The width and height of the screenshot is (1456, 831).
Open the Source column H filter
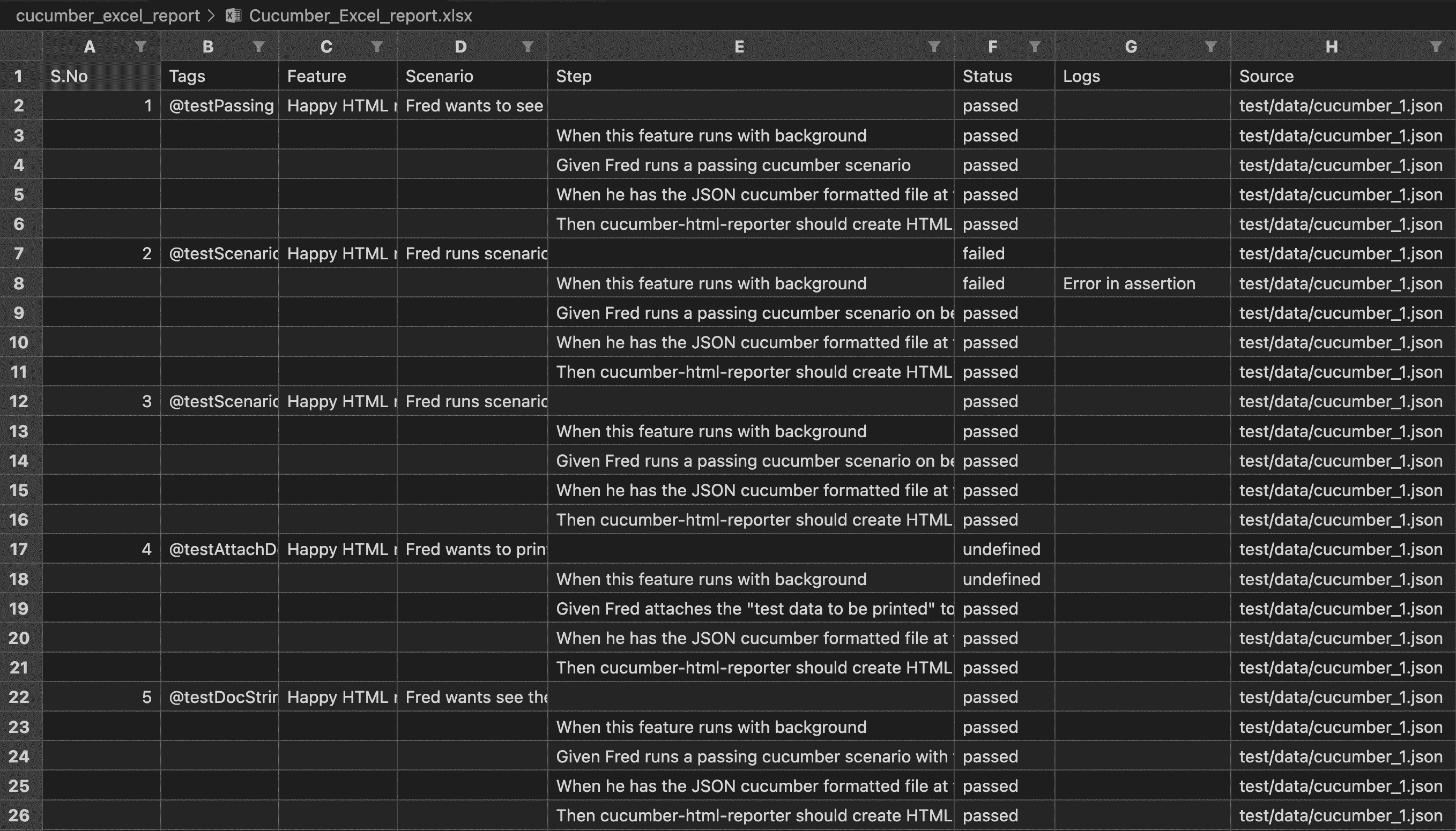1436,47
